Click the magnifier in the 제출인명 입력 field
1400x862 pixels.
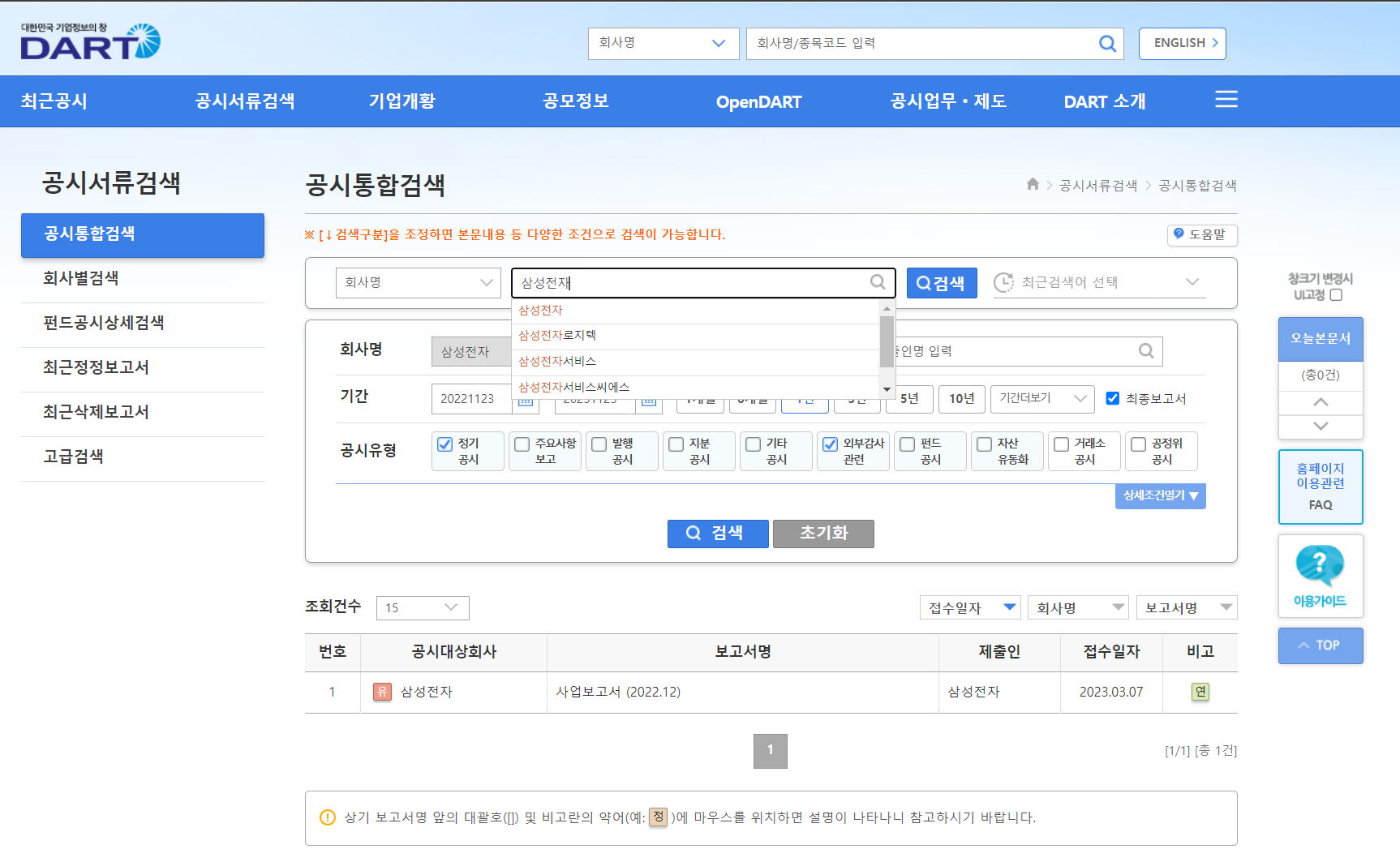click(x=1146, y=351)
